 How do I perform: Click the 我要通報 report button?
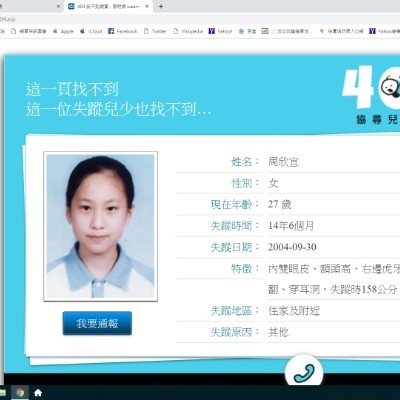click(97, 323)
